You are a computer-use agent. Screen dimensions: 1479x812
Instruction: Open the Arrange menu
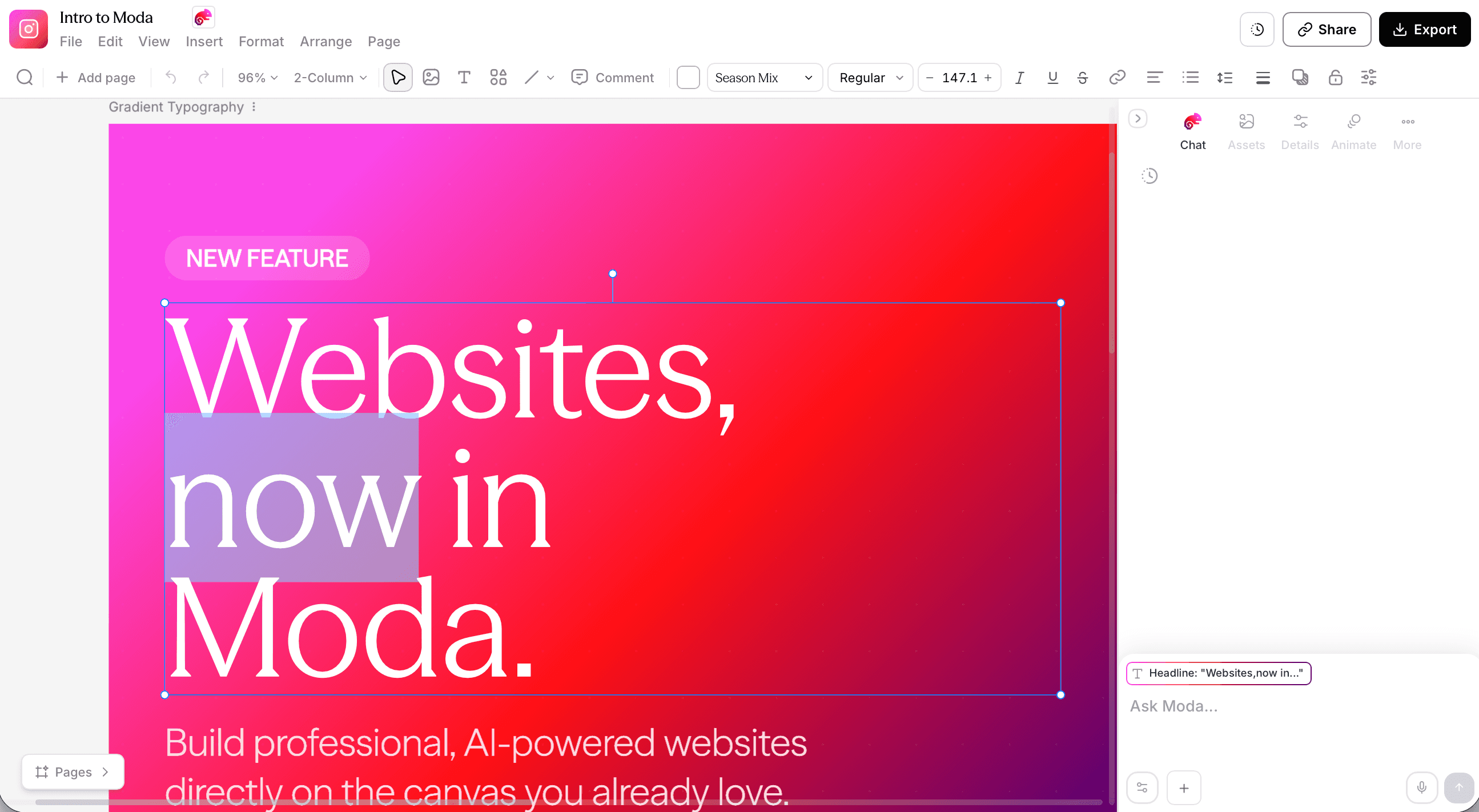click(325, 41)
